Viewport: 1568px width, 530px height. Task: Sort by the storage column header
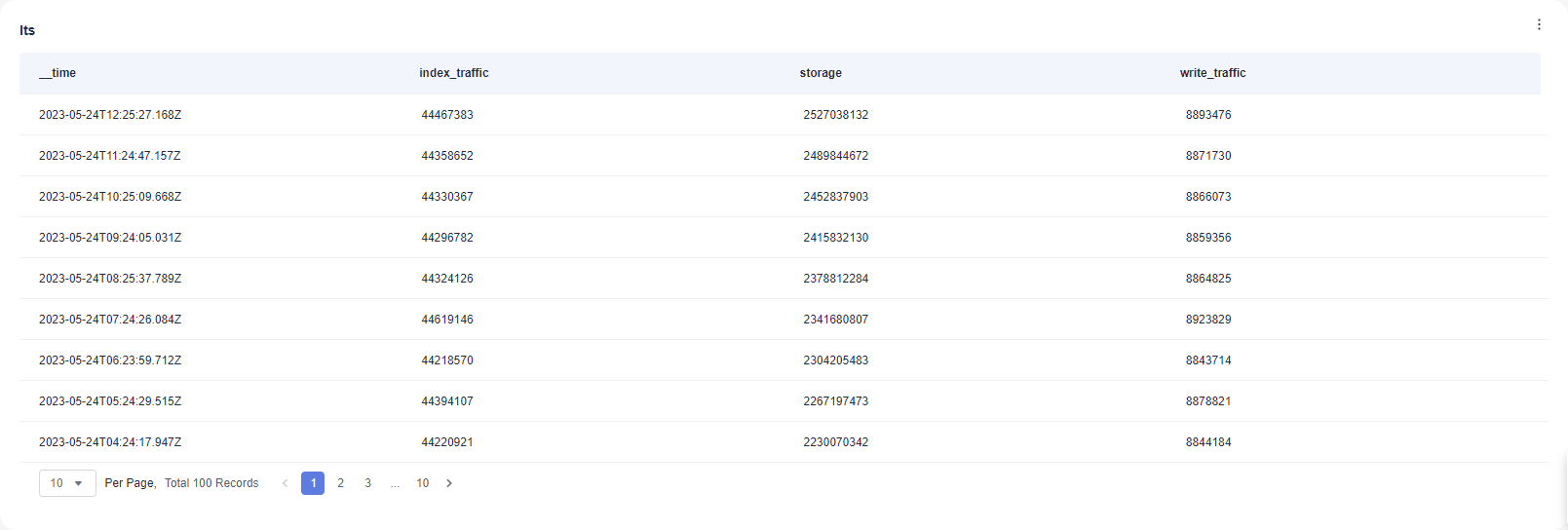click(x=821, y=73)
